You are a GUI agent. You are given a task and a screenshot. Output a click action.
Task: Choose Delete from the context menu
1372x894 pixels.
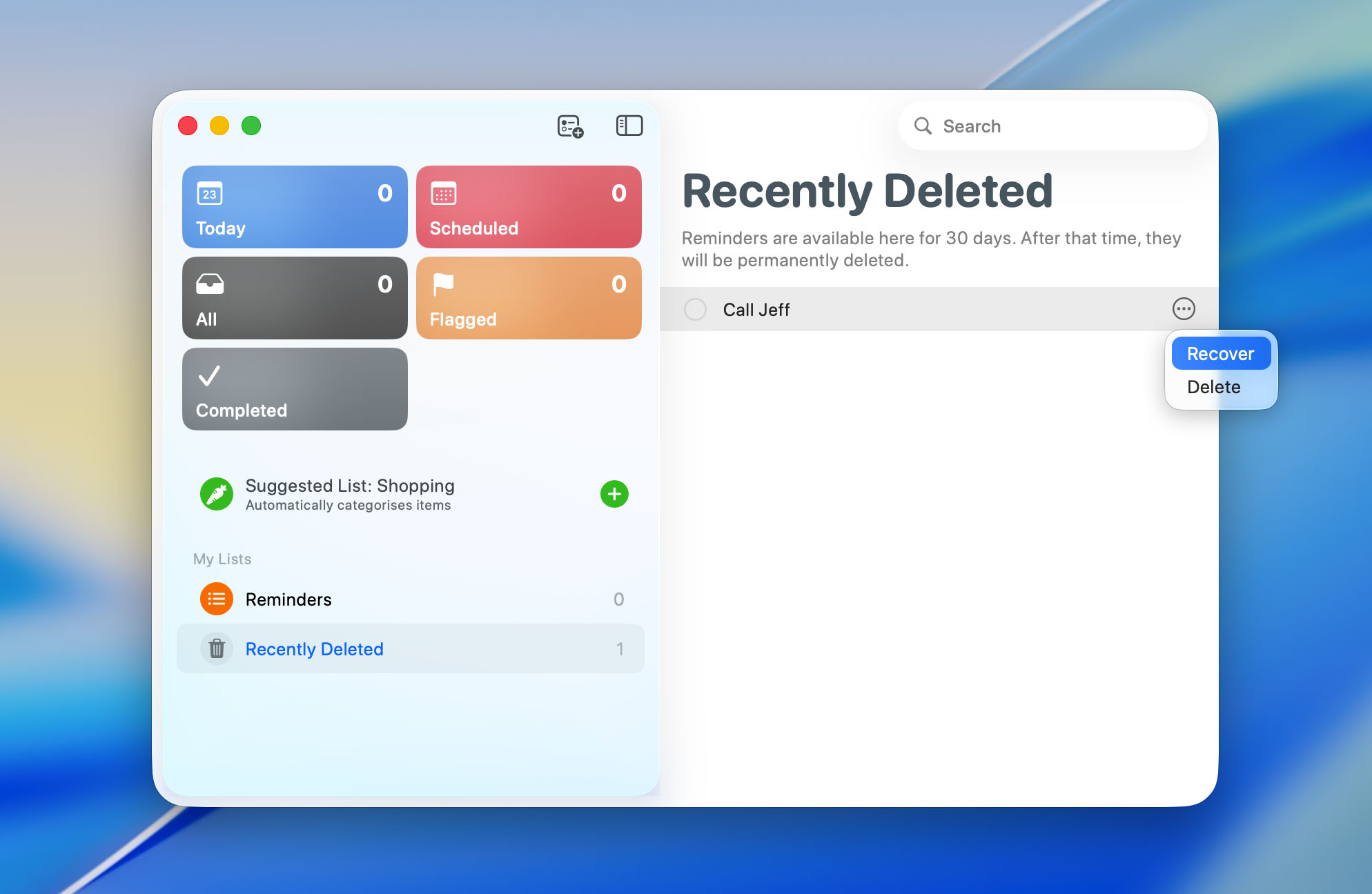[x=1221, y=387]
